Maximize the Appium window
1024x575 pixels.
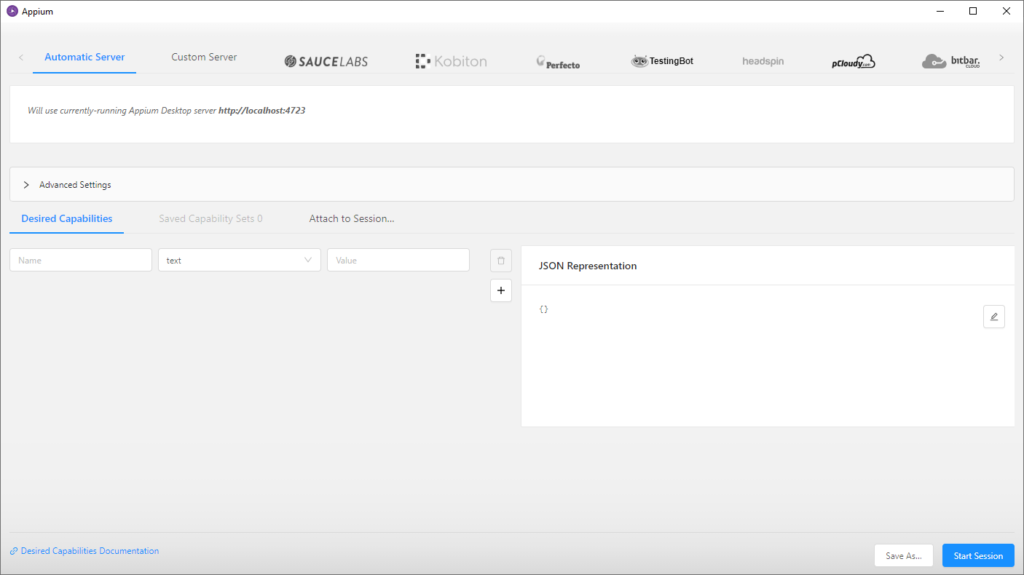coord(973,11)
